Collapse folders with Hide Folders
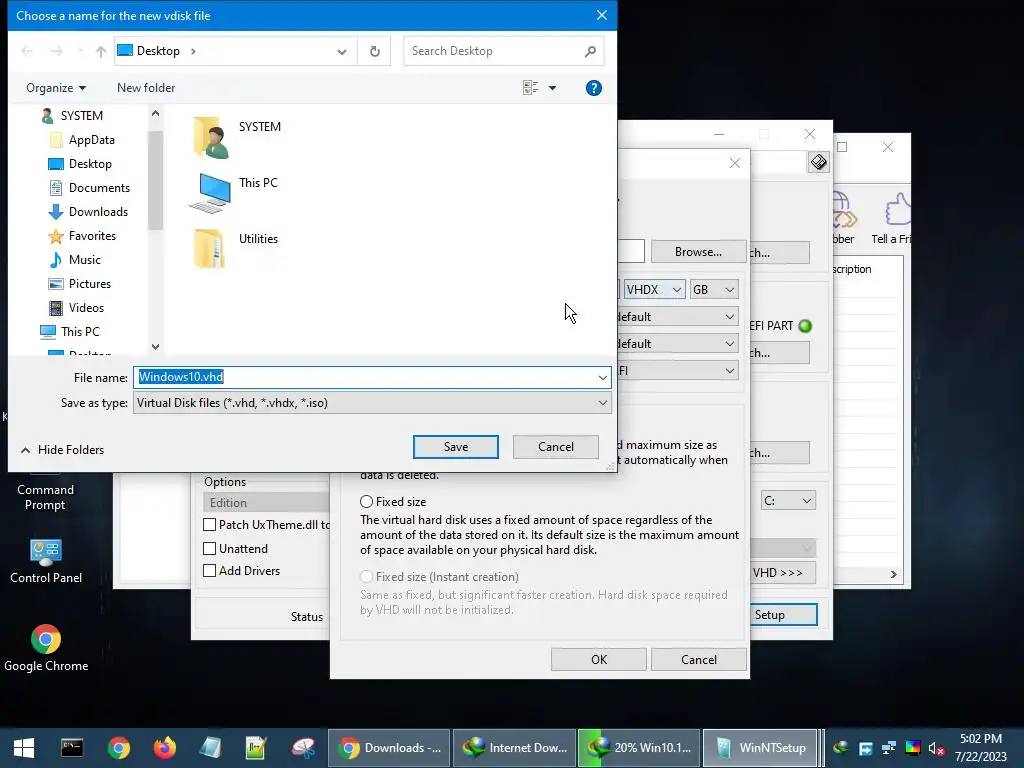Screen dimensions: 1024x768 (x=62, y=449)
